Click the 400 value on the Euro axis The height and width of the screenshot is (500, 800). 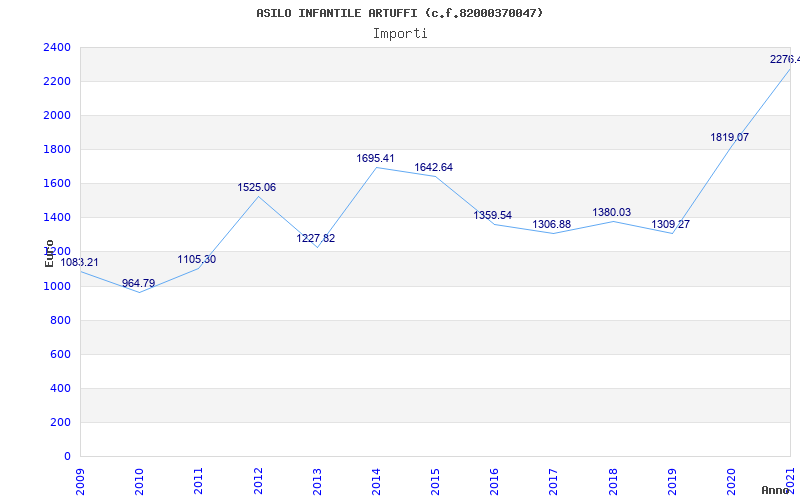[x=60, y=389]
